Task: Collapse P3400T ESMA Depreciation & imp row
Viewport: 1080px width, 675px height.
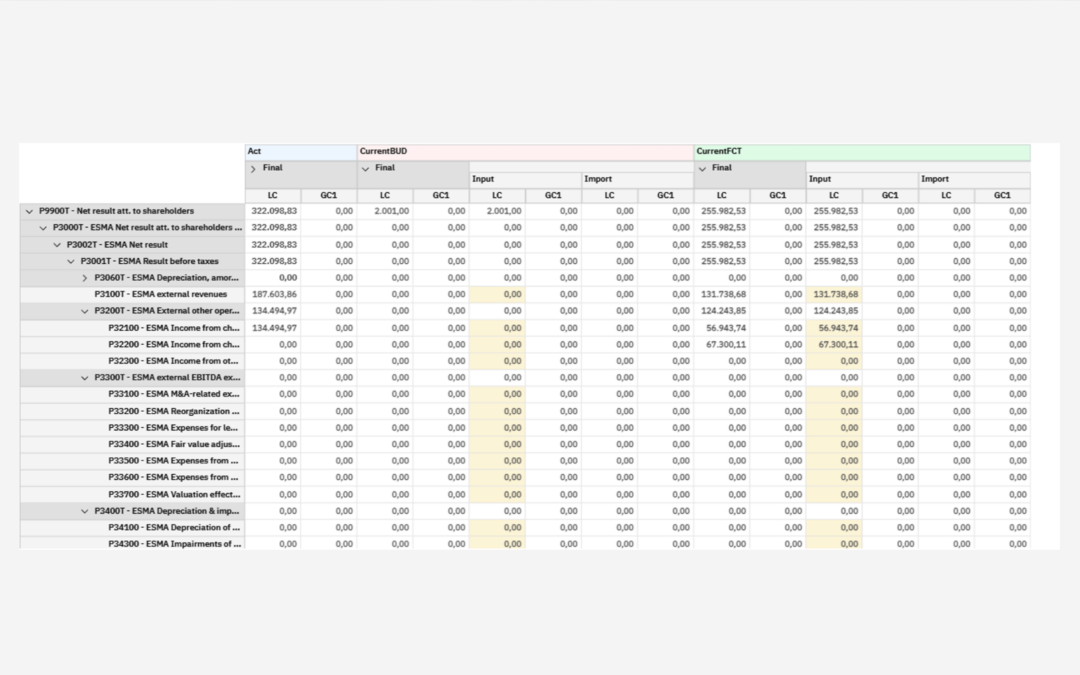Action: coord(85,512)
